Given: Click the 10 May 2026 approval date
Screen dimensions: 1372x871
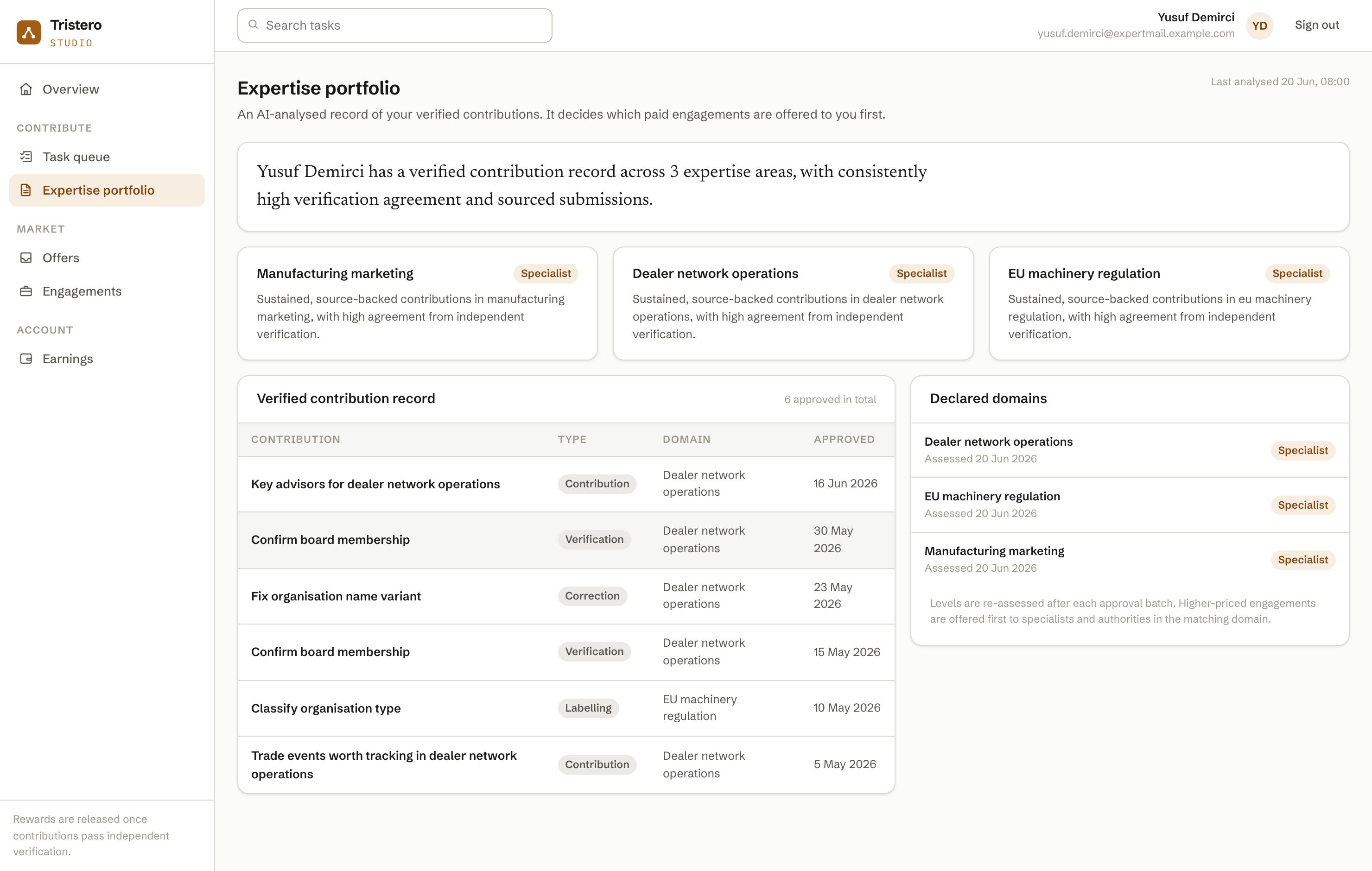Looking at the screenshot, I should point(847,708).
